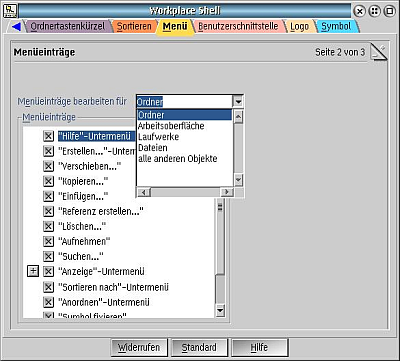Viewport: 400px width, 361px height.
Task: Pick Laufwerke from the dropdown list
Action: (x=184, y=137)
